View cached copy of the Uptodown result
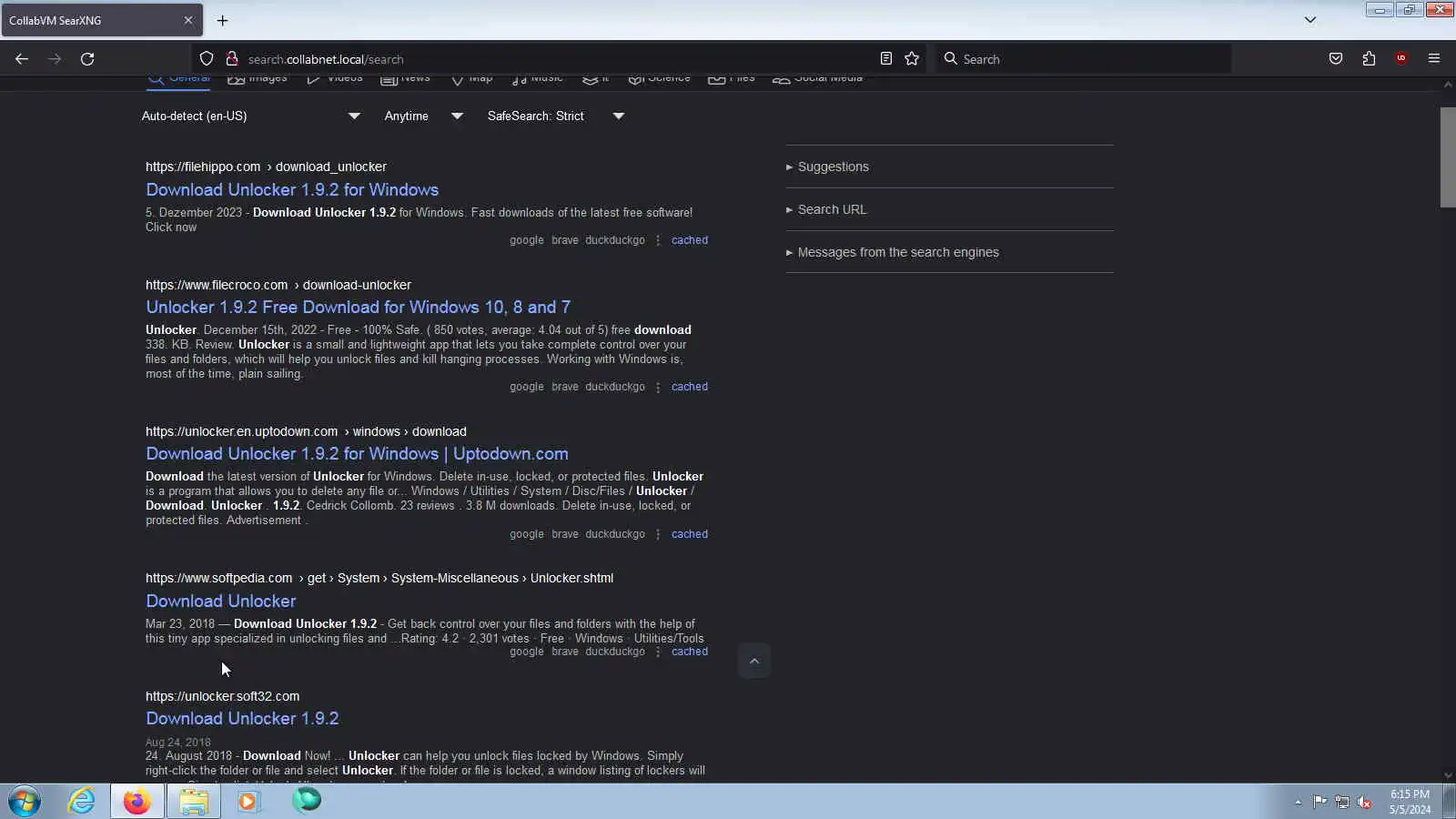1456x819 pixels. 690,534
